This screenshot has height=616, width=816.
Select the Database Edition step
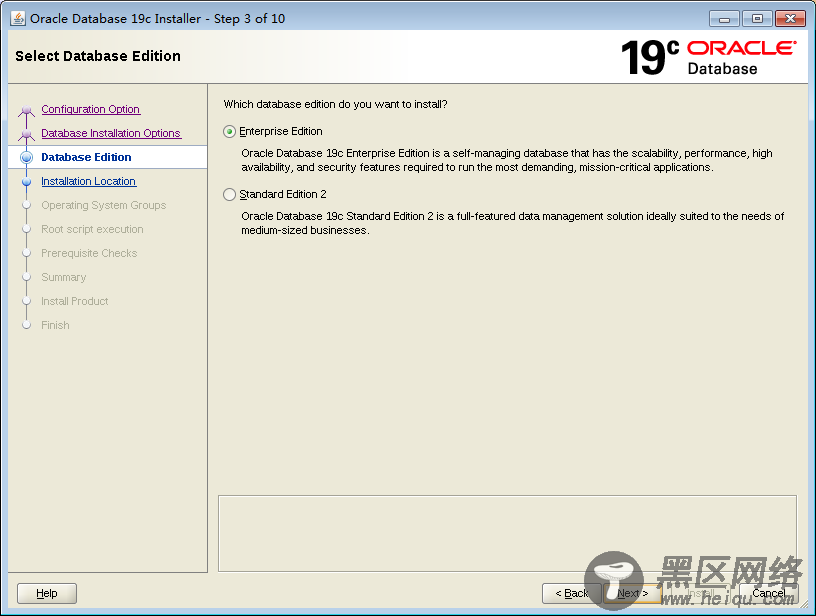(x=86, y=157)
